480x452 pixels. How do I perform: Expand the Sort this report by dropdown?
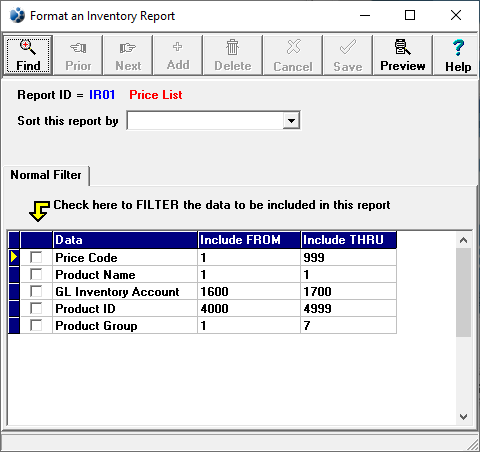point(291,120)
